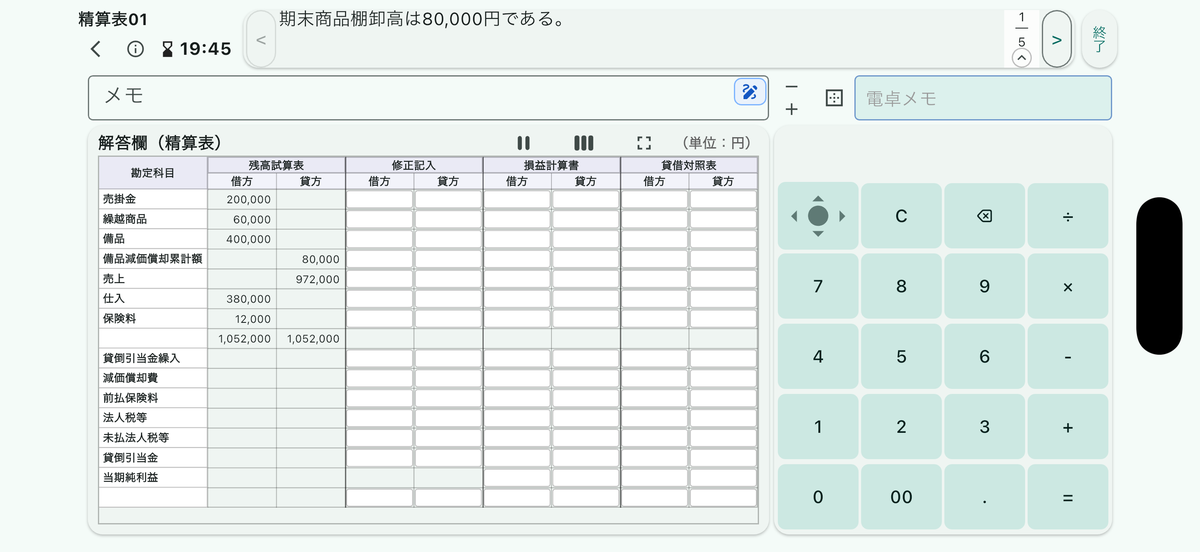
Task: Click 仕入 修正記入 借方 cell
Action: click(380, 298)
